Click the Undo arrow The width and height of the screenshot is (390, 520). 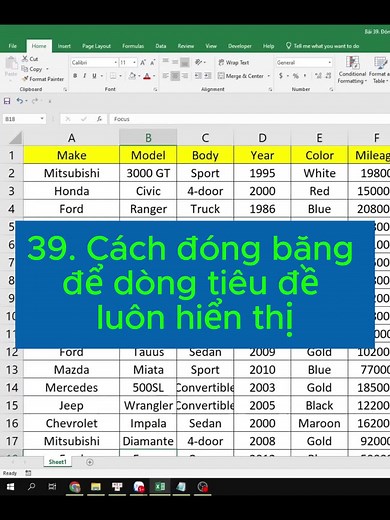pyautogui.click(x=20, y=101)
